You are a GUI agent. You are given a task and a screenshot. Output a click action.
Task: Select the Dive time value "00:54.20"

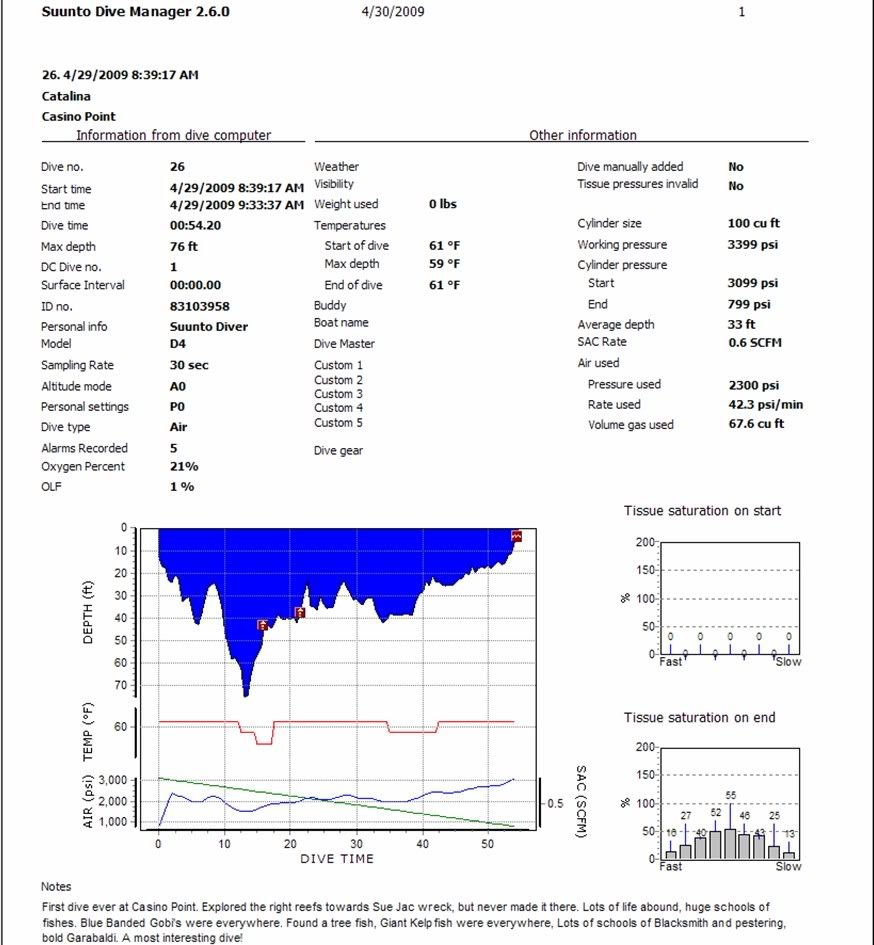195,225
